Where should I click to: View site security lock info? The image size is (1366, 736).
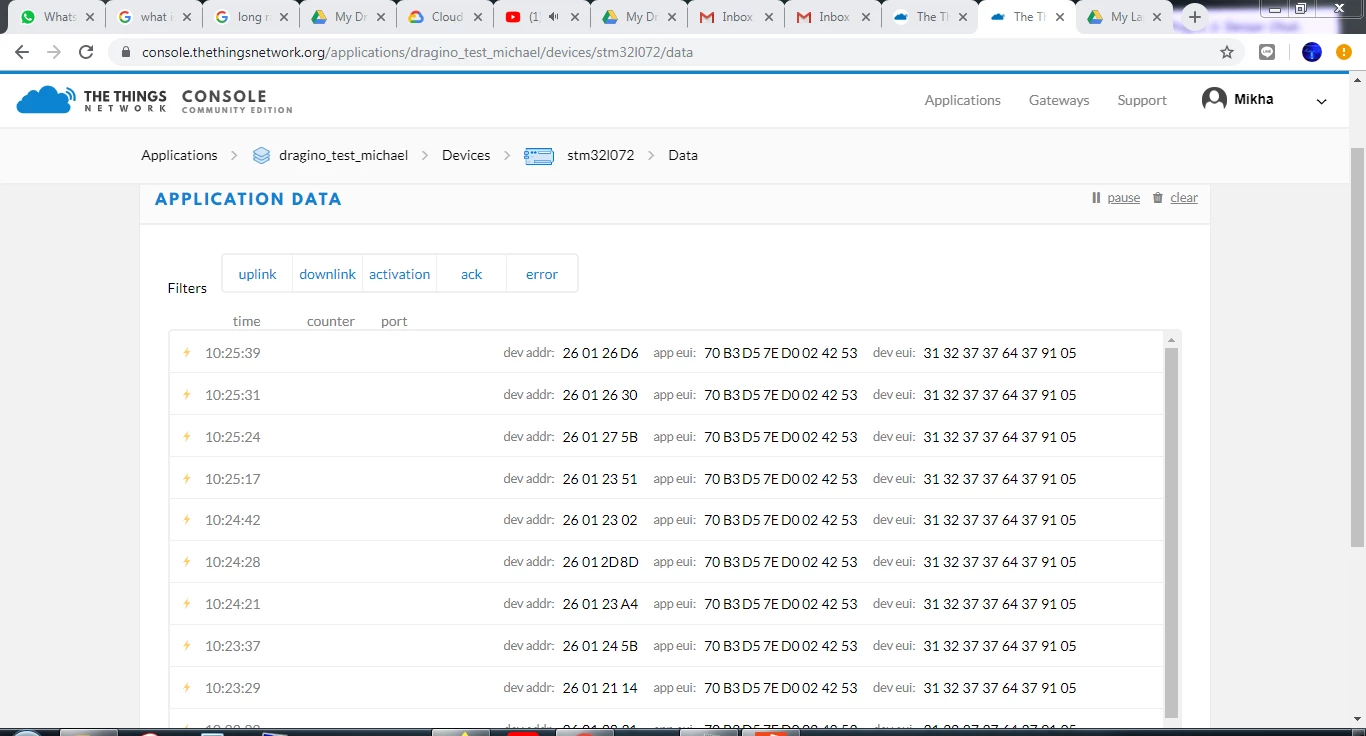125,52
